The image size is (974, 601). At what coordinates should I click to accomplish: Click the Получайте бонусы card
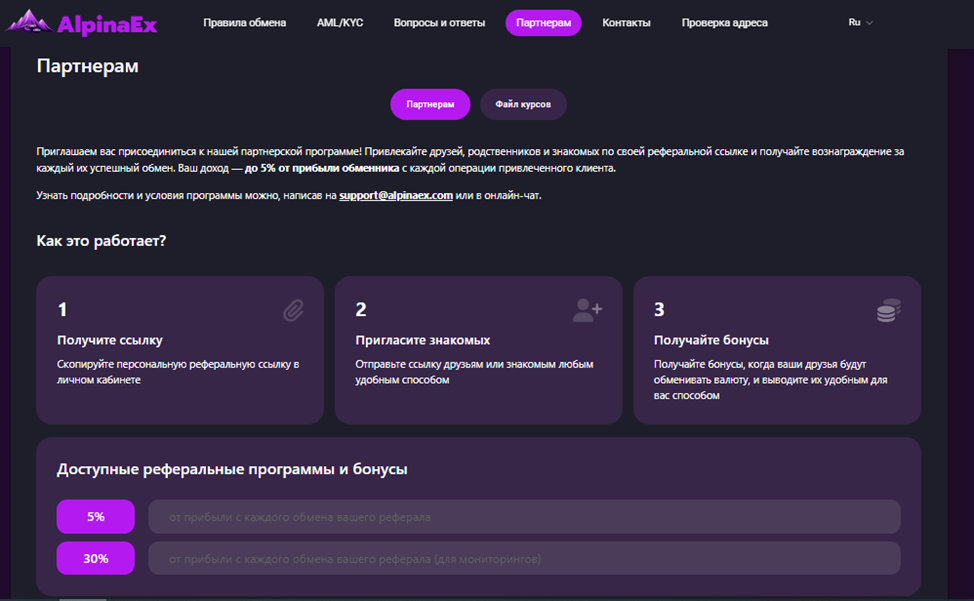pyautogui.click(x=777, y=350)
